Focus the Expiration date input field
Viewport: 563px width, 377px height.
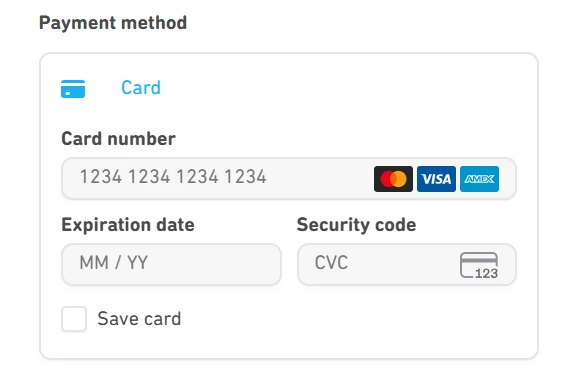coord(171,264)
